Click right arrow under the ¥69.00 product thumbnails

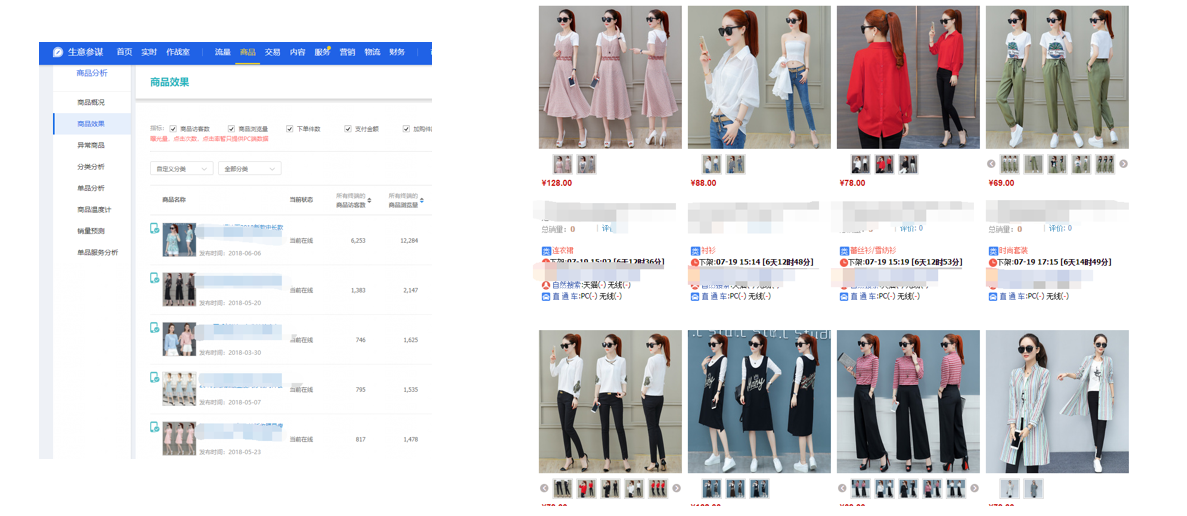(1123, 164)
